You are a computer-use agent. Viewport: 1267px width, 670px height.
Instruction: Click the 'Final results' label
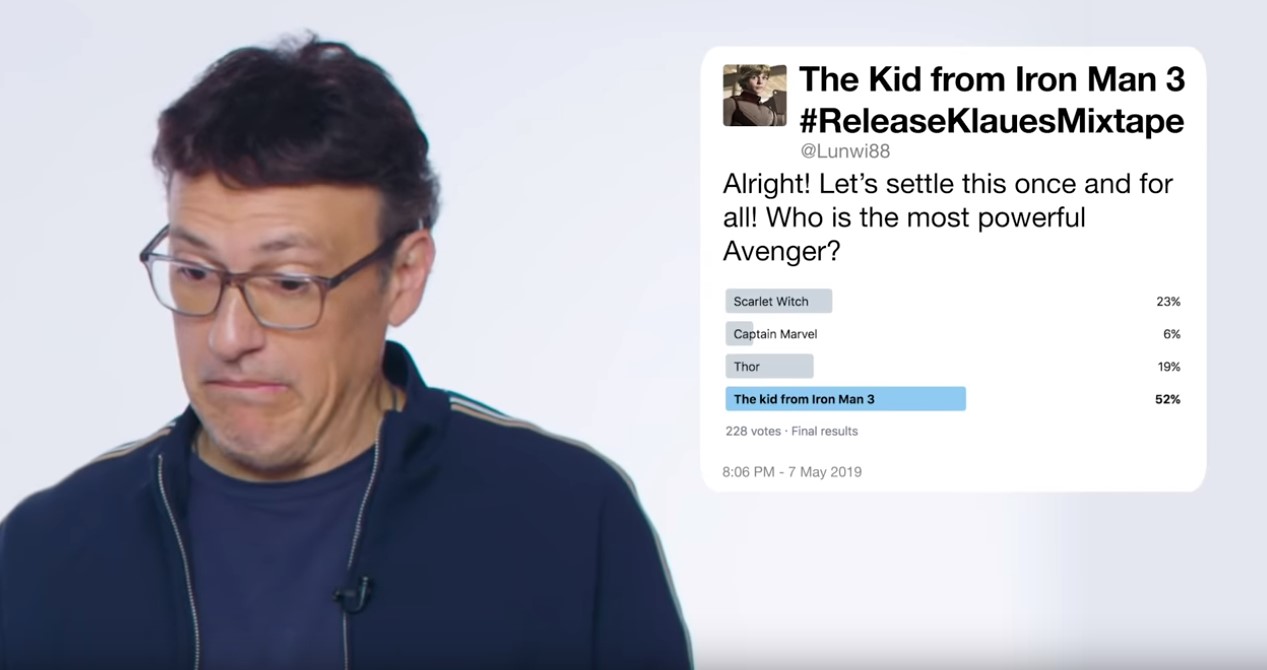pyautogui.click(x=825, y=431)
